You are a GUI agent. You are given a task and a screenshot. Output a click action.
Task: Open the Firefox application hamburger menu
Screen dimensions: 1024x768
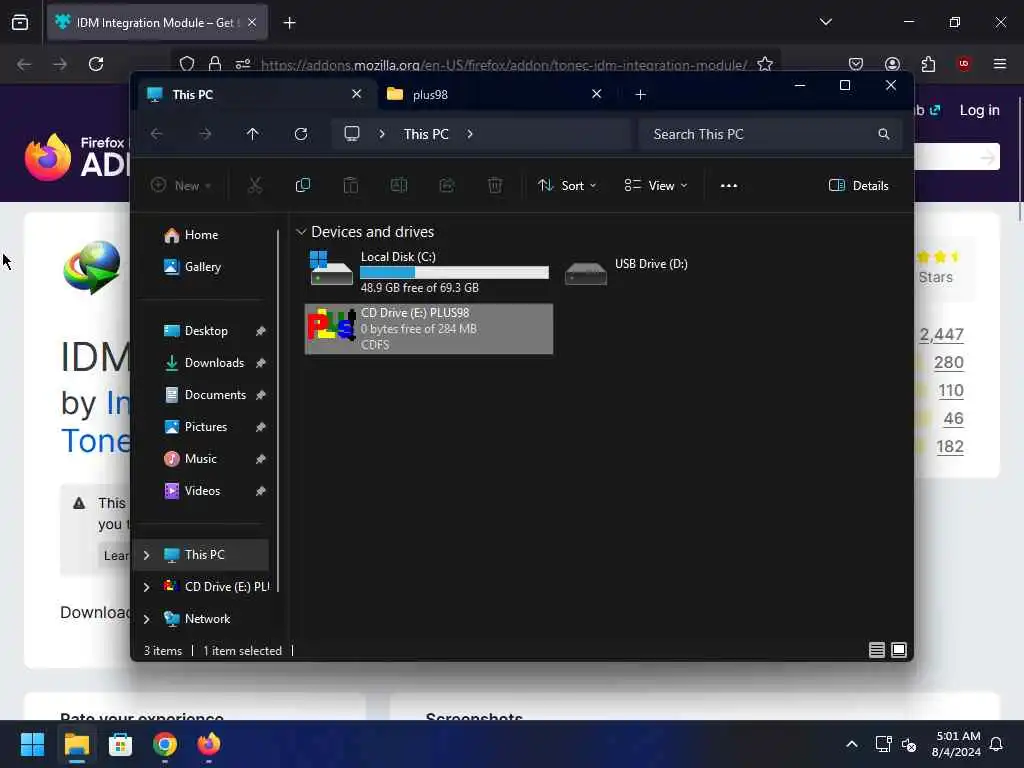(1000, 64)
